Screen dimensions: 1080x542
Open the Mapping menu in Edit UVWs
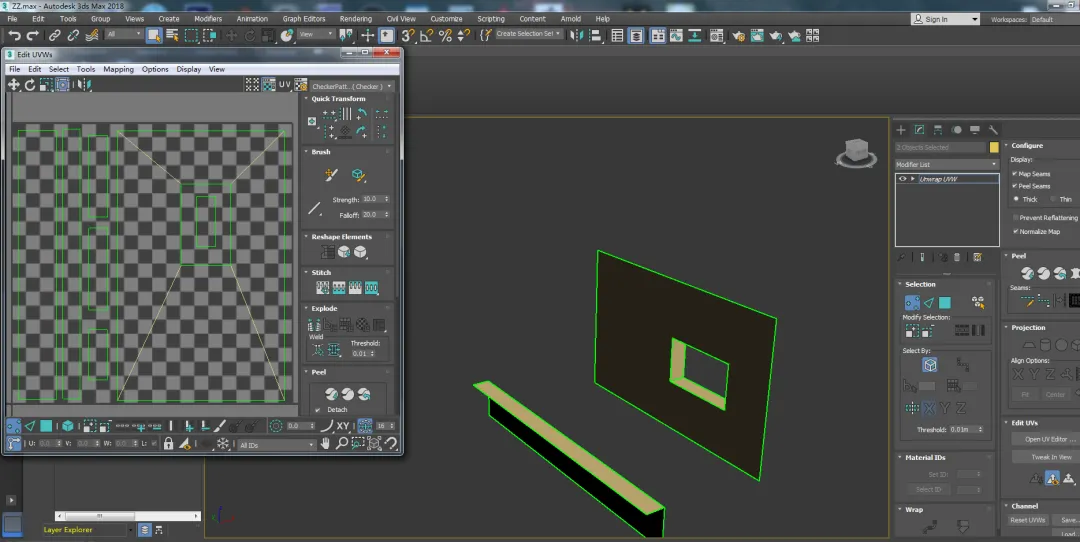click(118, 70)
